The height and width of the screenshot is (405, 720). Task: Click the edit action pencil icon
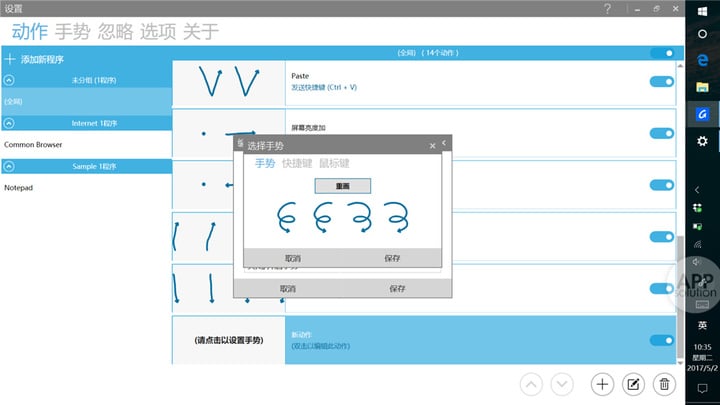coord(633,384)
